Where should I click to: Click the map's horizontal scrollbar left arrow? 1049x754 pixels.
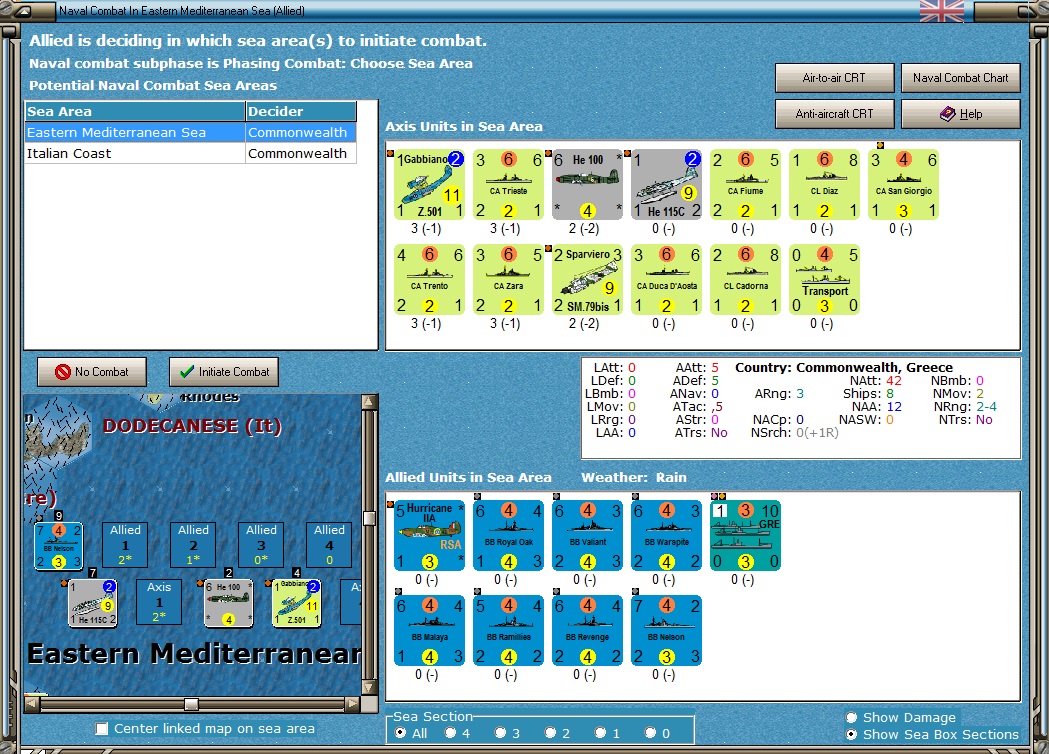click(x=31, y=704)
